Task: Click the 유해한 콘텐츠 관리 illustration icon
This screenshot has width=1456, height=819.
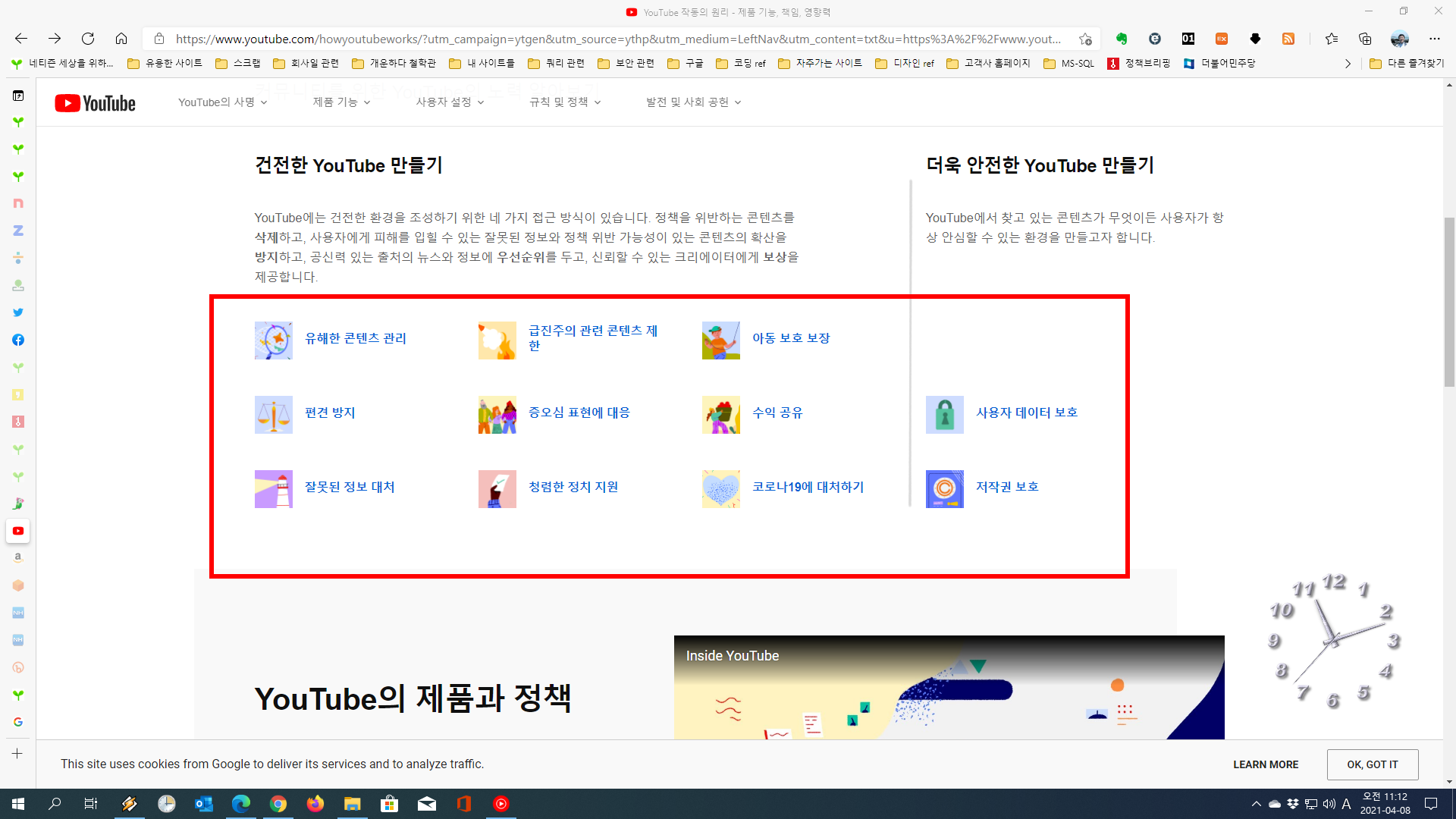Action: coord(274,340)
